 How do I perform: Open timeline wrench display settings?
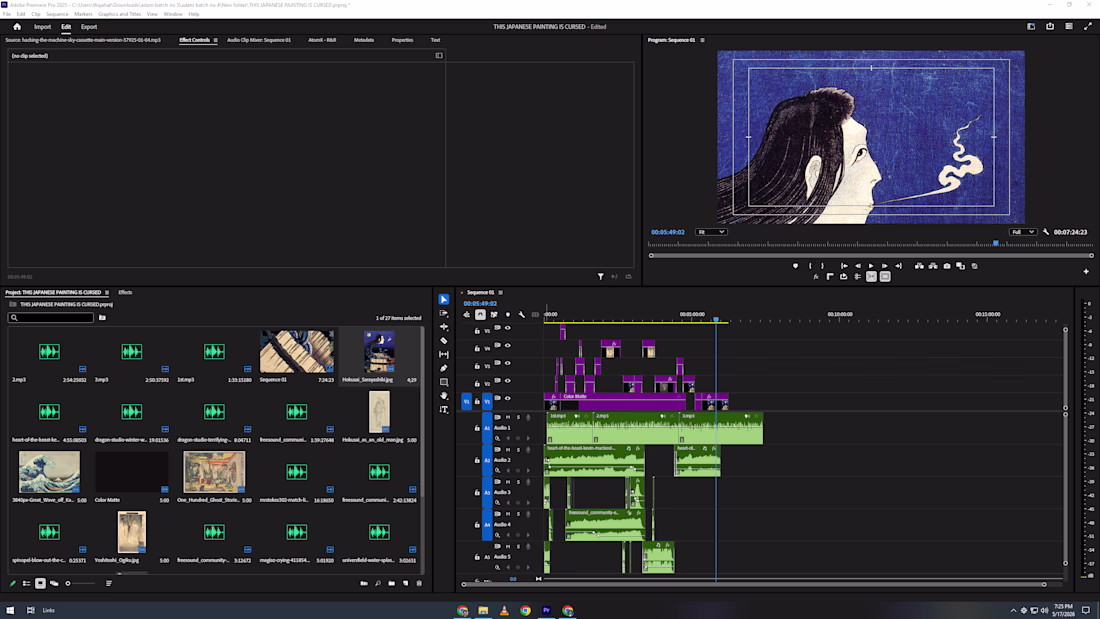pos(521,314)
